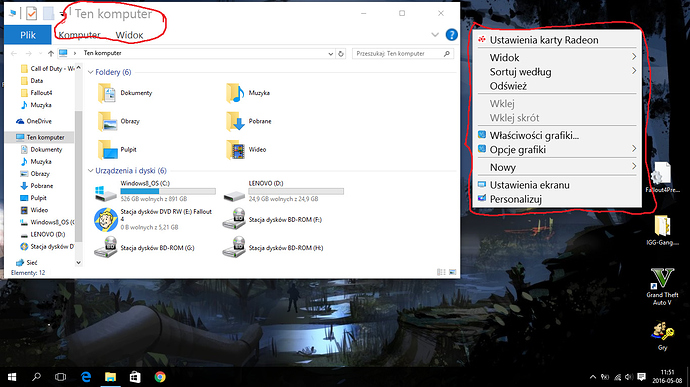
Task: Select the DVD RW (E:) Fallout 4 drive
Action: coord(154,219)
